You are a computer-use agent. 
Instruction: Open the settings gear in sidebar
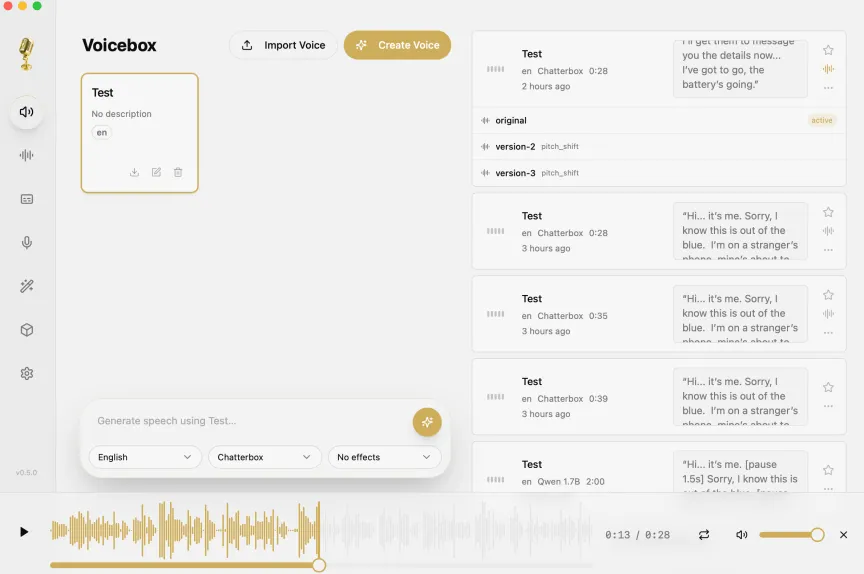coord(26,373)
